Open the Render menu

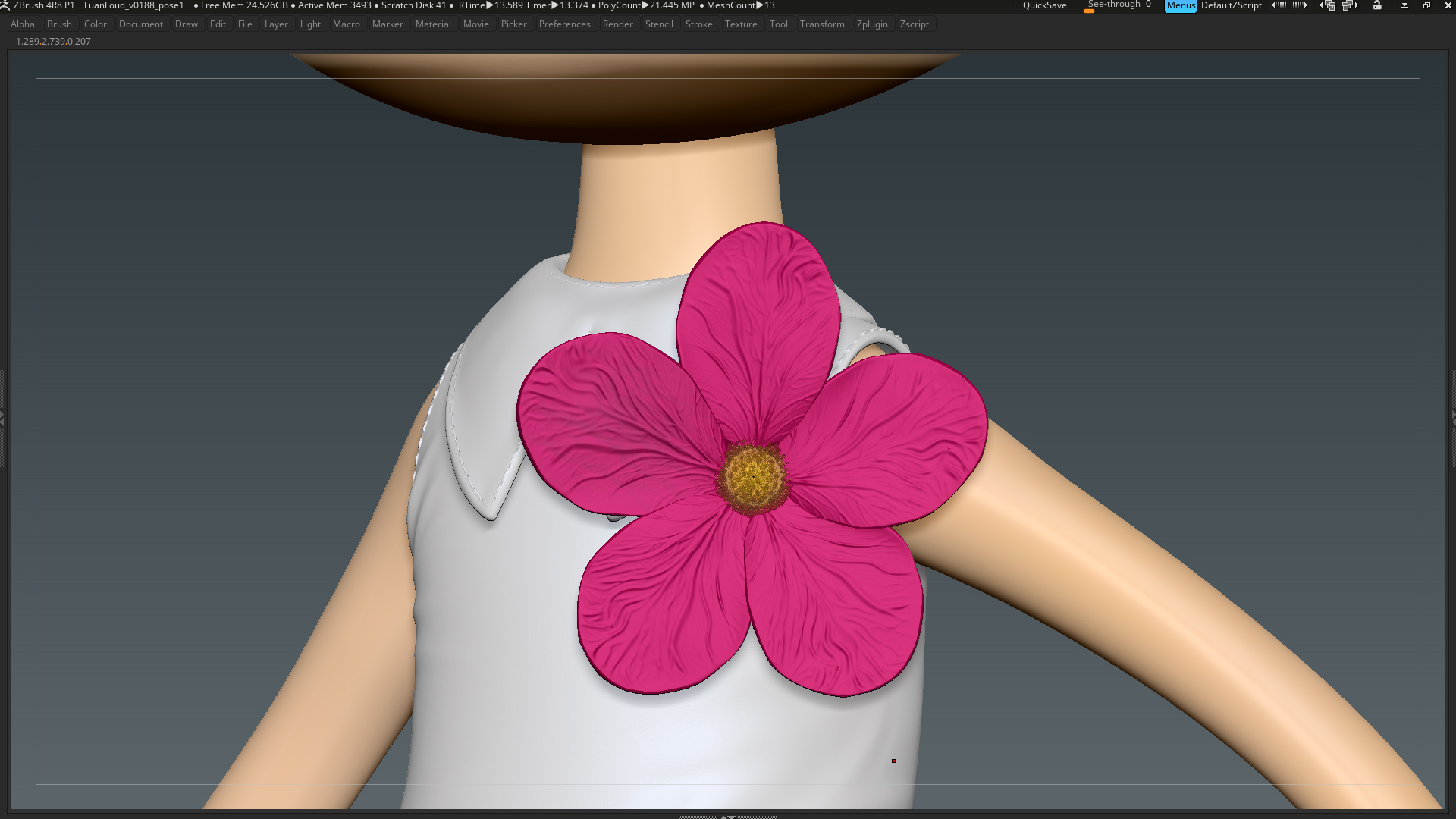tap(617, 24)
